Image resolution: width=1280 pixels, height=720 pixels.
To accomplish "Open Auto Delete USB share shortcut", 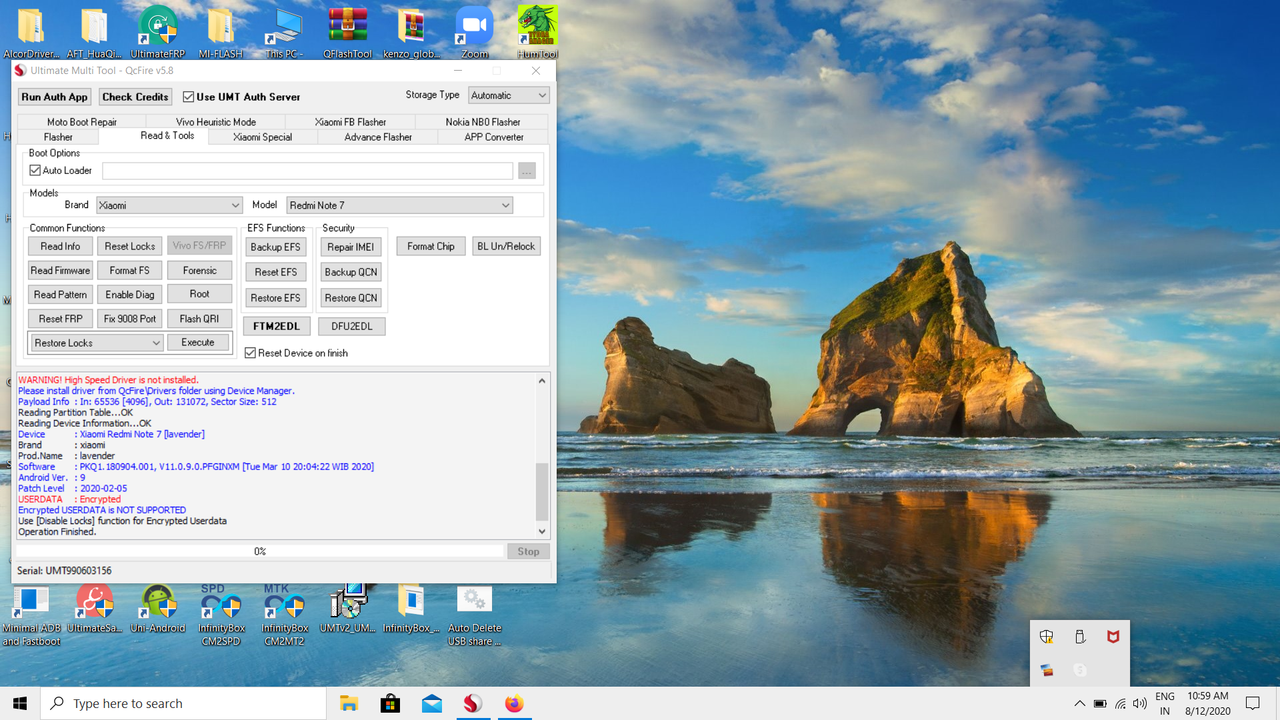I will coord(475,615).
